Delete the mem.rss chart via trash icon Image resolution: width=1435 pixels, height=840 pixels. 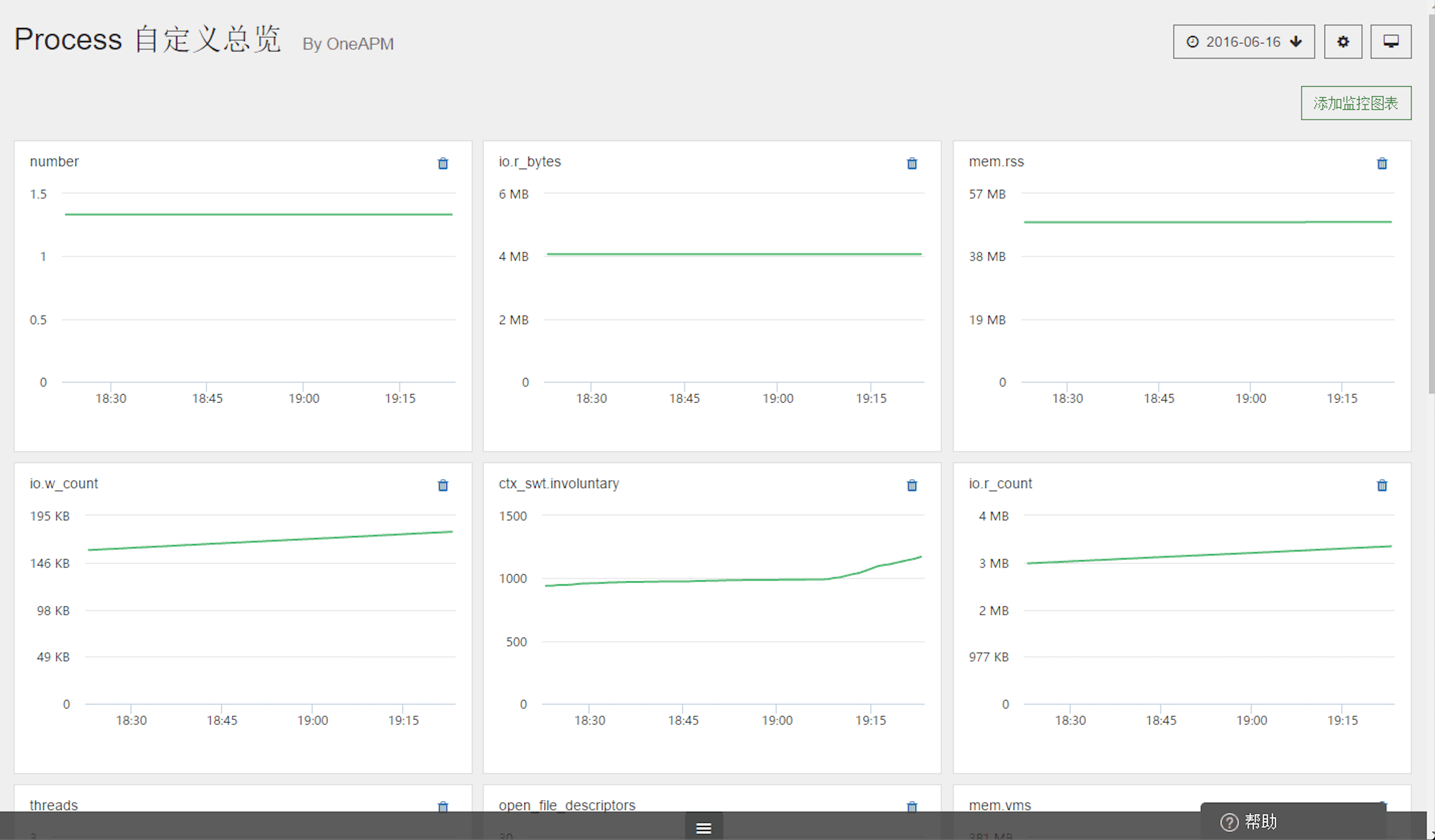(1382, 164)
